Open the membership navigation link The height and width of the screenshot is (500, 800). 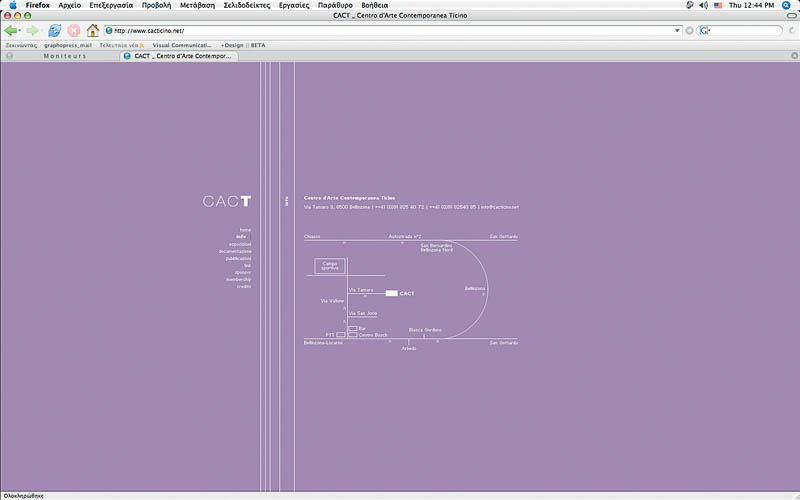pos(238,280)
